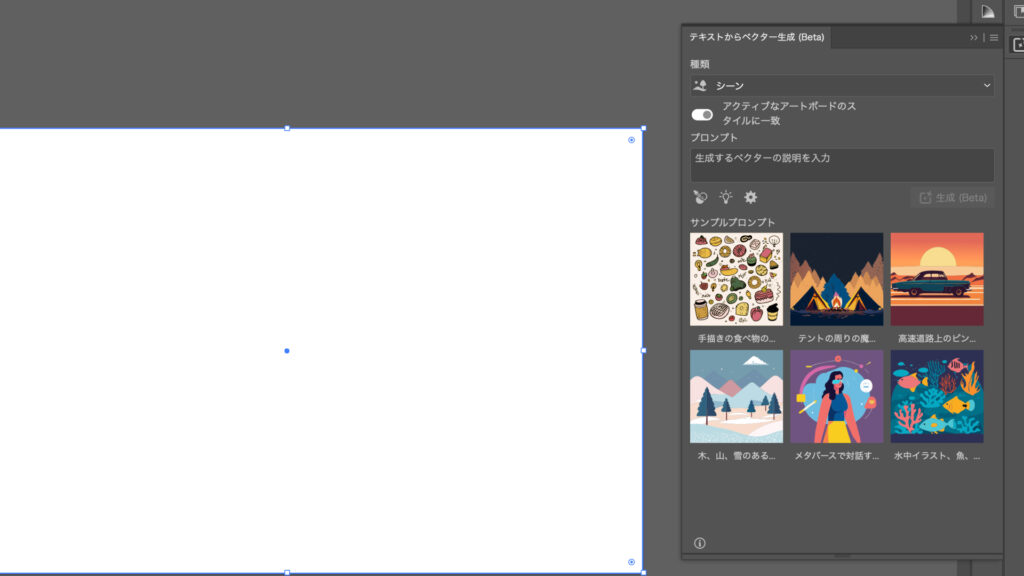The width and height of the screenshot is (1024, 576).
Task: Choose the vintage car sunset sample prompt
Action: 937,278
